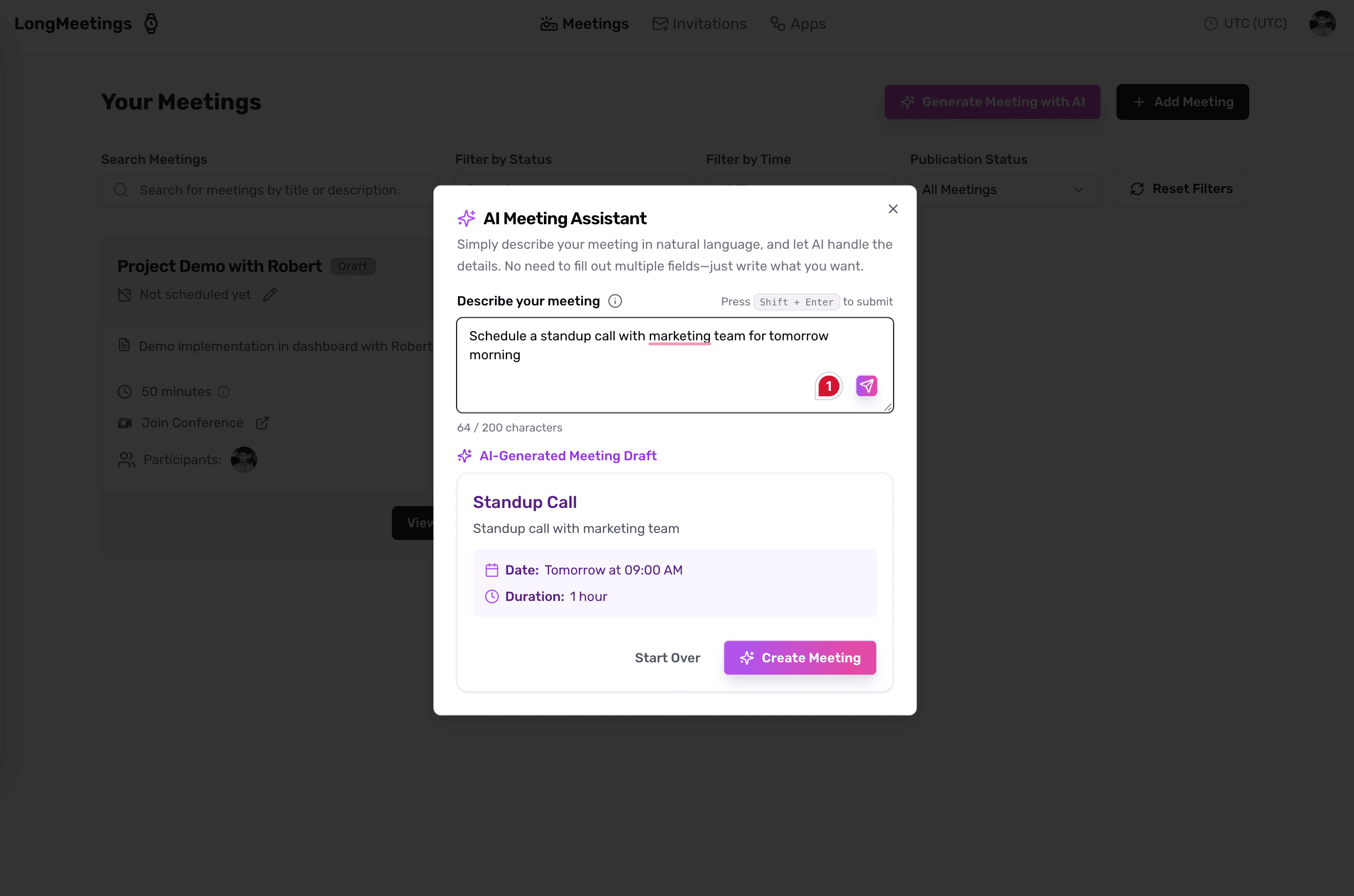Viewport: 1354px width, 896px height.
Task: Click the Create Meeting button
Action: (x=800, y=658)
